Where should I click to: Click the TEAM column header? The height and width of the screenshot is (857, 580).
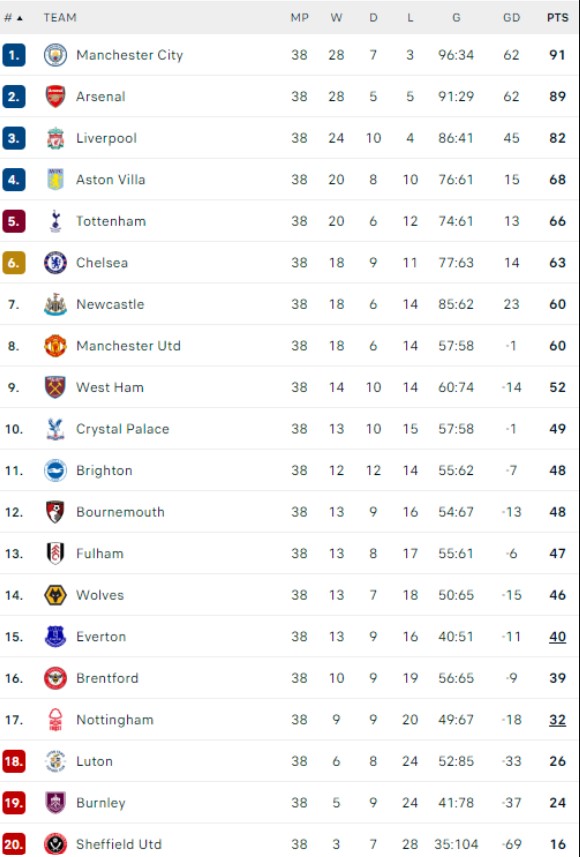[60, 18]
